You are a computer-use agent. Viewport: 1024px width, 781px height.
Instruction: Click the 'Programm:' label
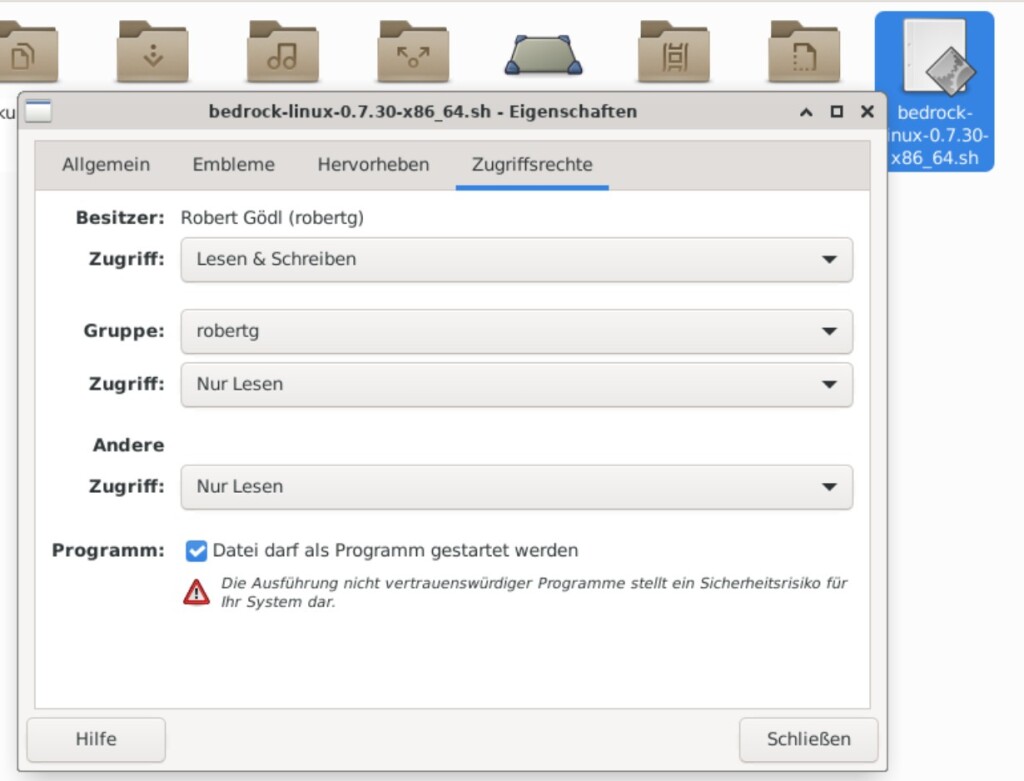click(x=108, y=550)
